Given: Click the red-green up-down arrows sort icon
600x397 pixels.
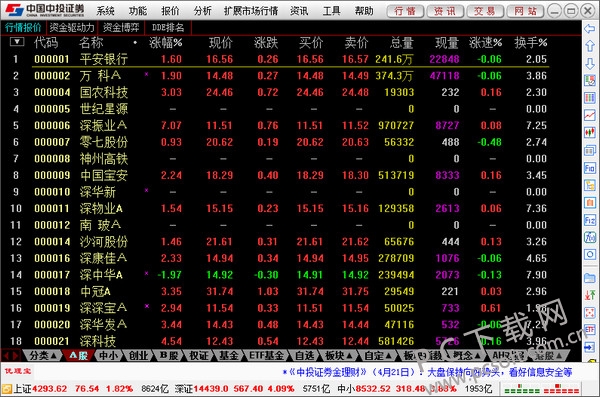Looking at the screenshot, I should [590, 295].
